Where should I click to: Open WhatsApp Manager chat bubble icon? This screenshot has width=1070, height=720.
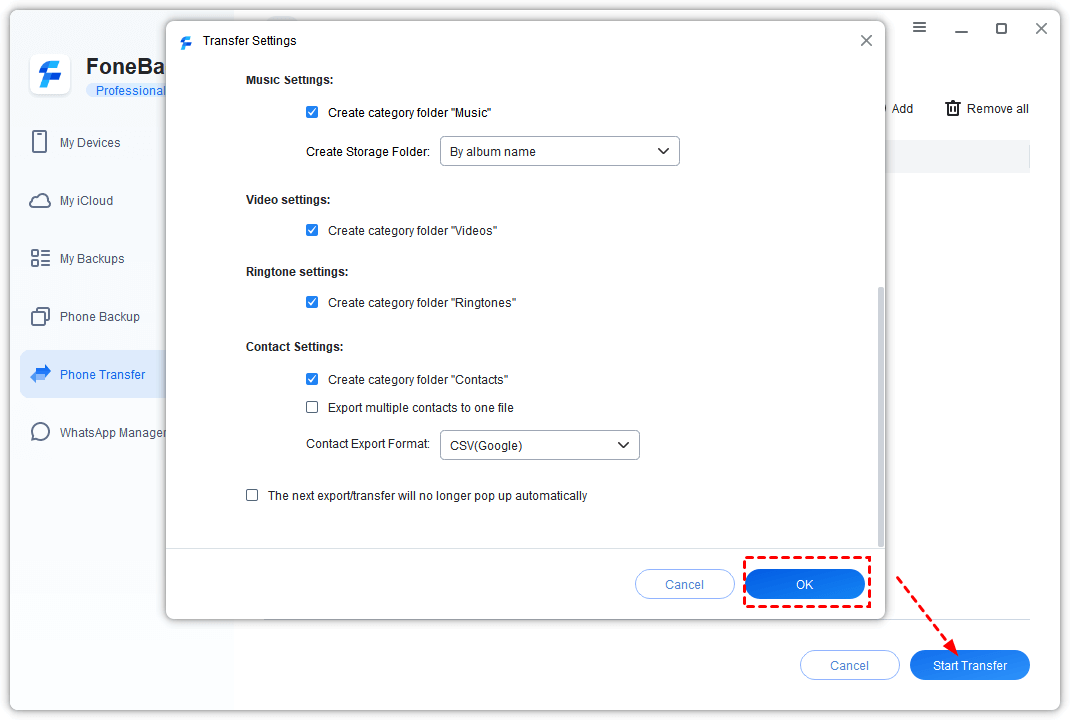40,433
